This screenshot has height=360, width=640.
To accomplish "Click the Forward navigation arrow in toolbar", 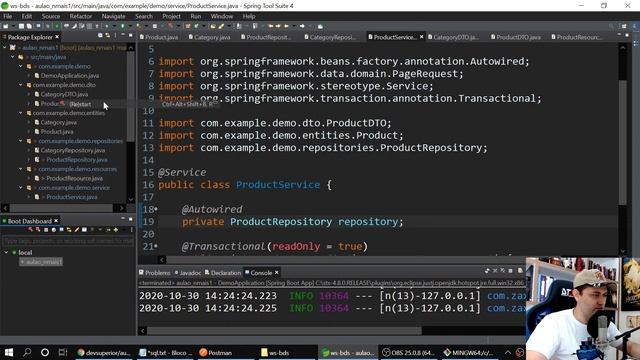I will 302,26.
